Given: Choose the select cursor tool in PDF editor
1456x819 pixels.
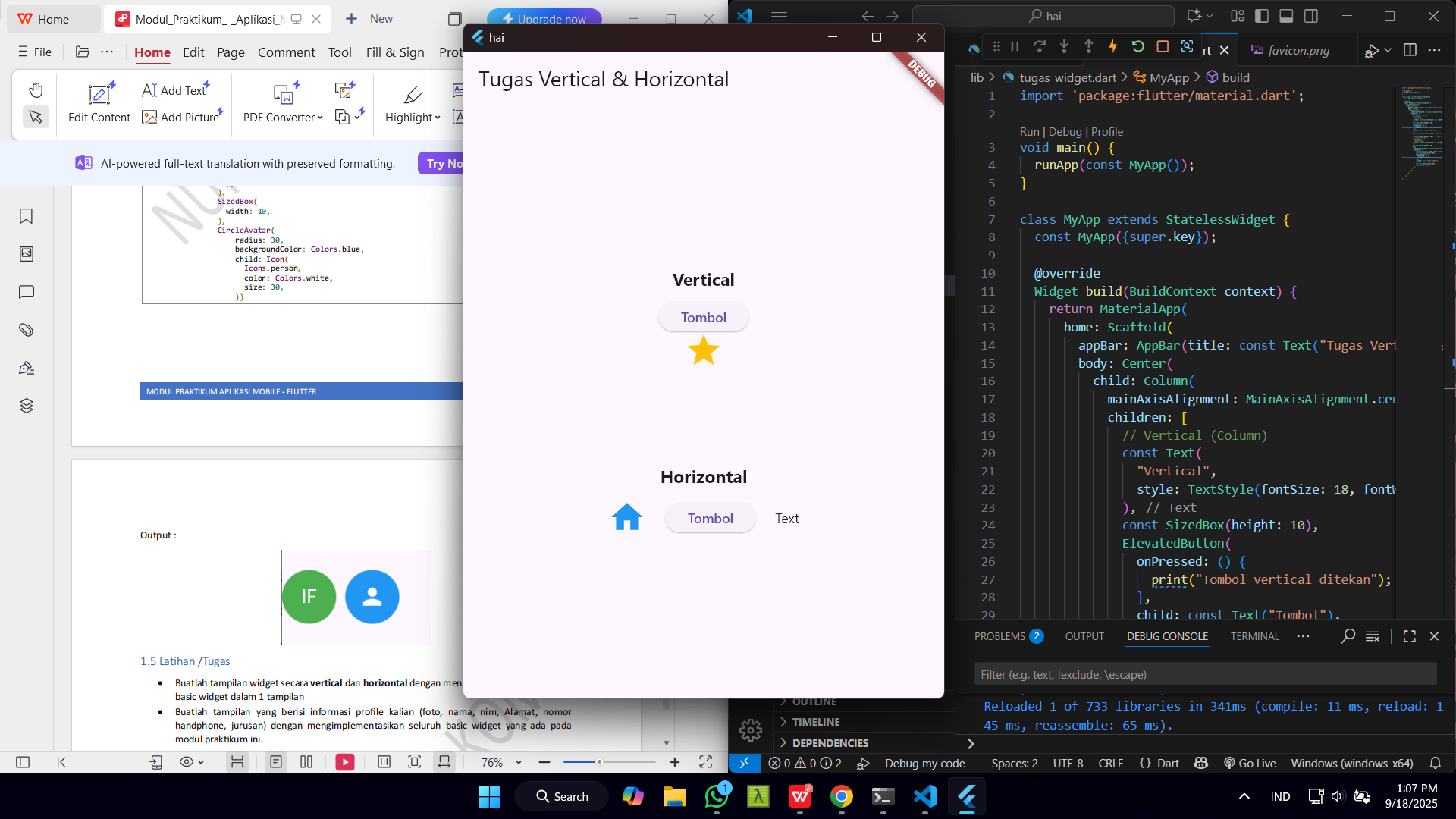Looking at the screenshot, I should pyautogui.click(x=36, y=117).
